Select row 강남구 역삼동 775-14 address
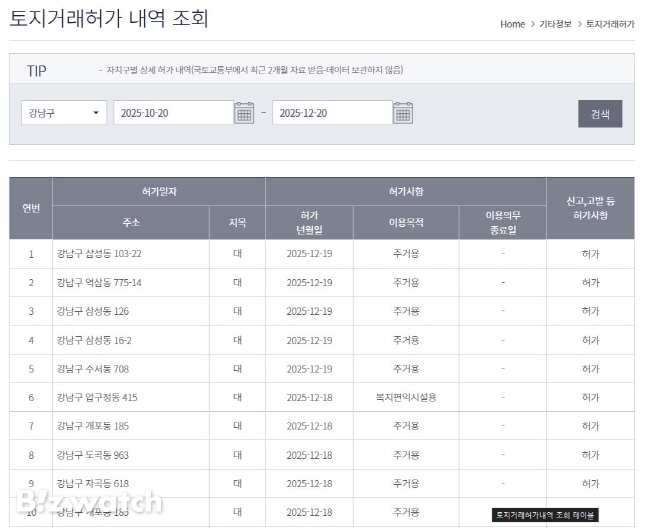645x528 pixels. [99, 283]
